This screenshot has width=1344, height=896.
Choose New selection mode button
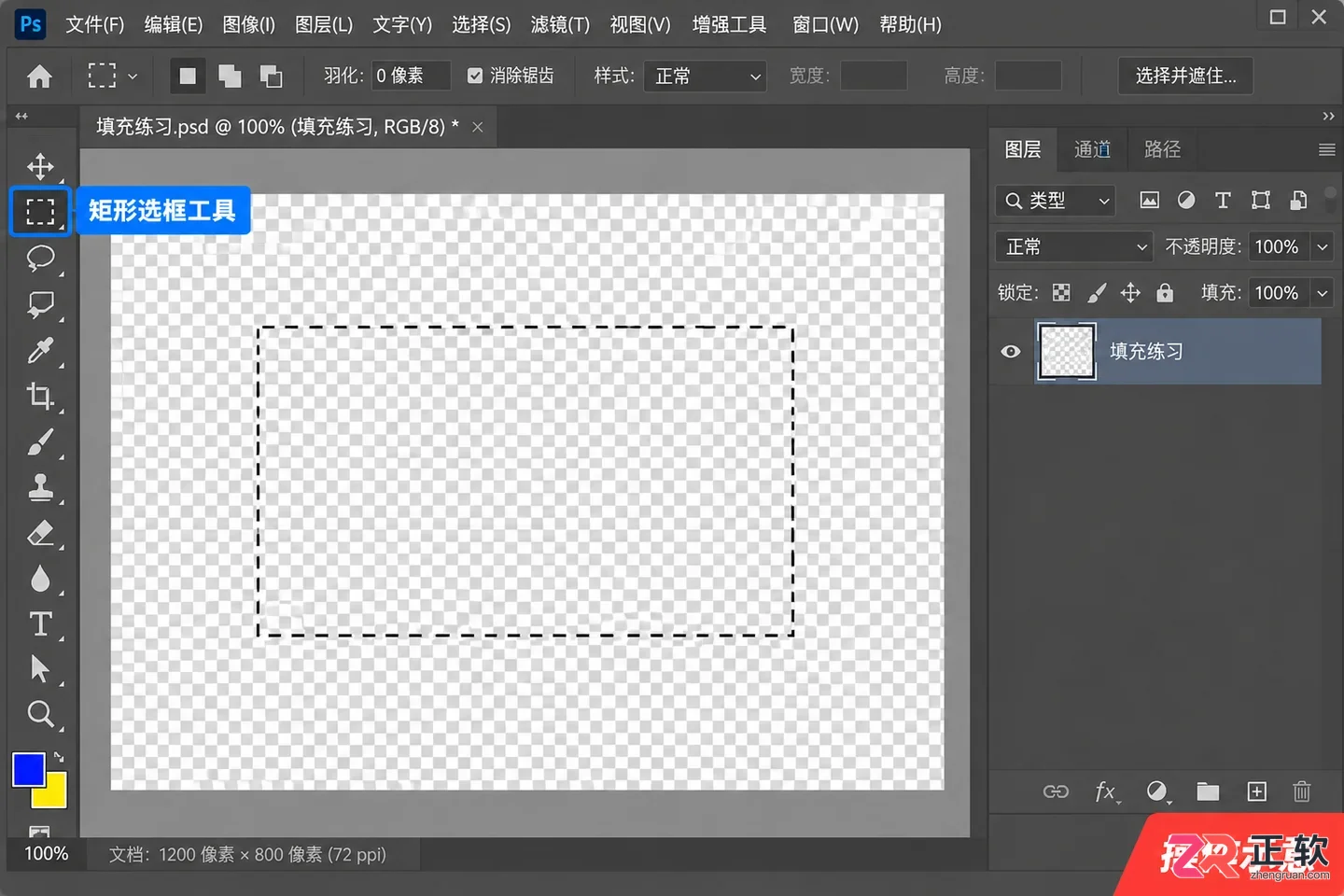188,76
